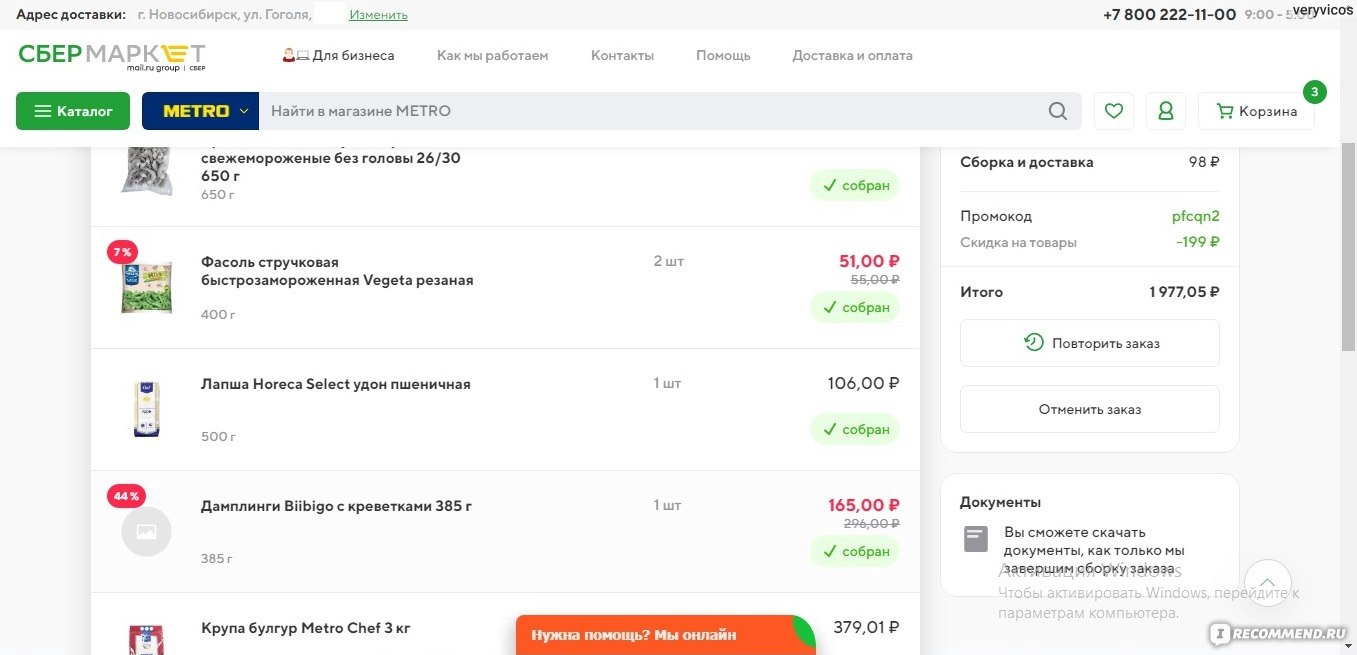Click the old price '296,00 ₽'

(x=872, y=523)
